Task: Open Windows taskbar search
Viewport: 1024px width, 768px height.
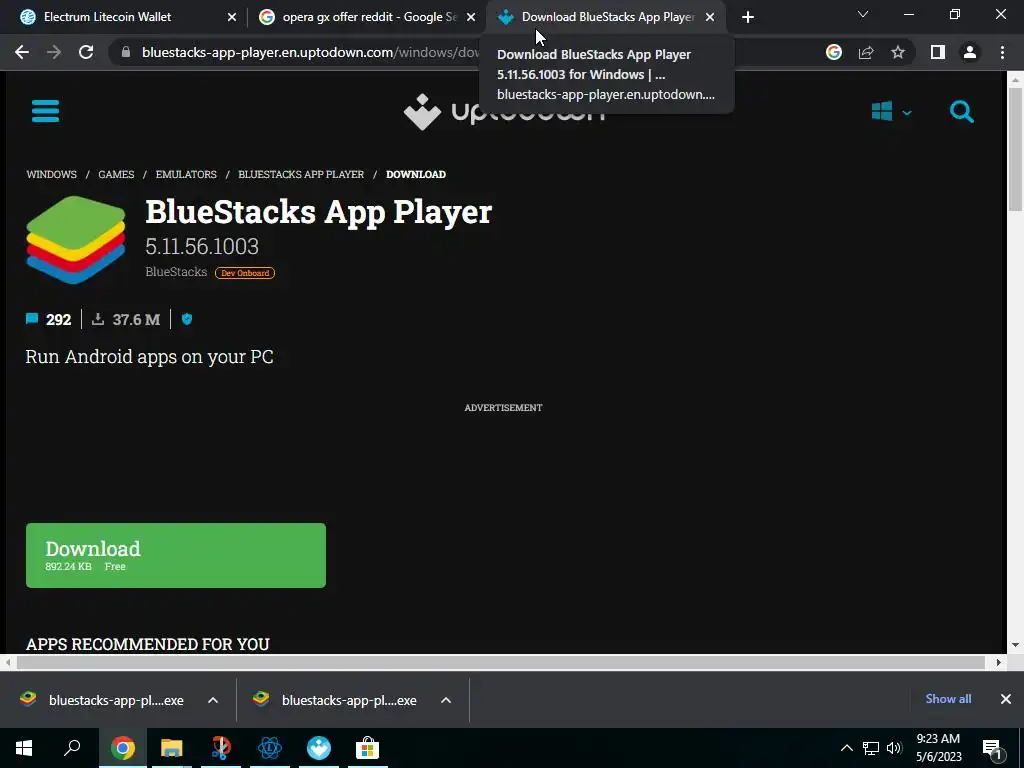Action: (x=72, y=748)
